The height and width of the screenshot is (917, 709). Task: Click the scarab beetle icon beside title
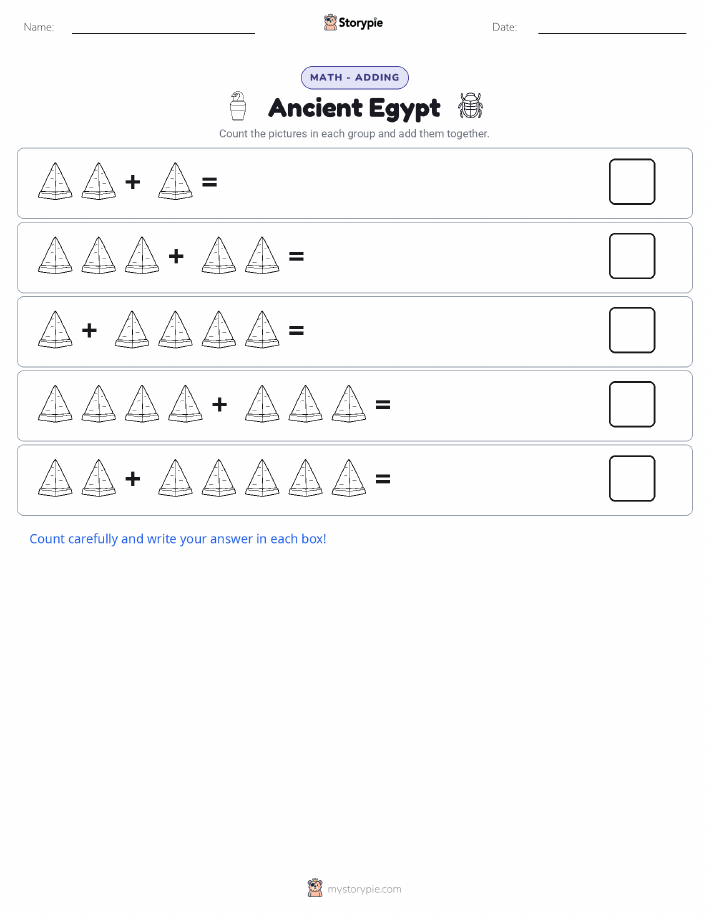[x=470, y=106]
